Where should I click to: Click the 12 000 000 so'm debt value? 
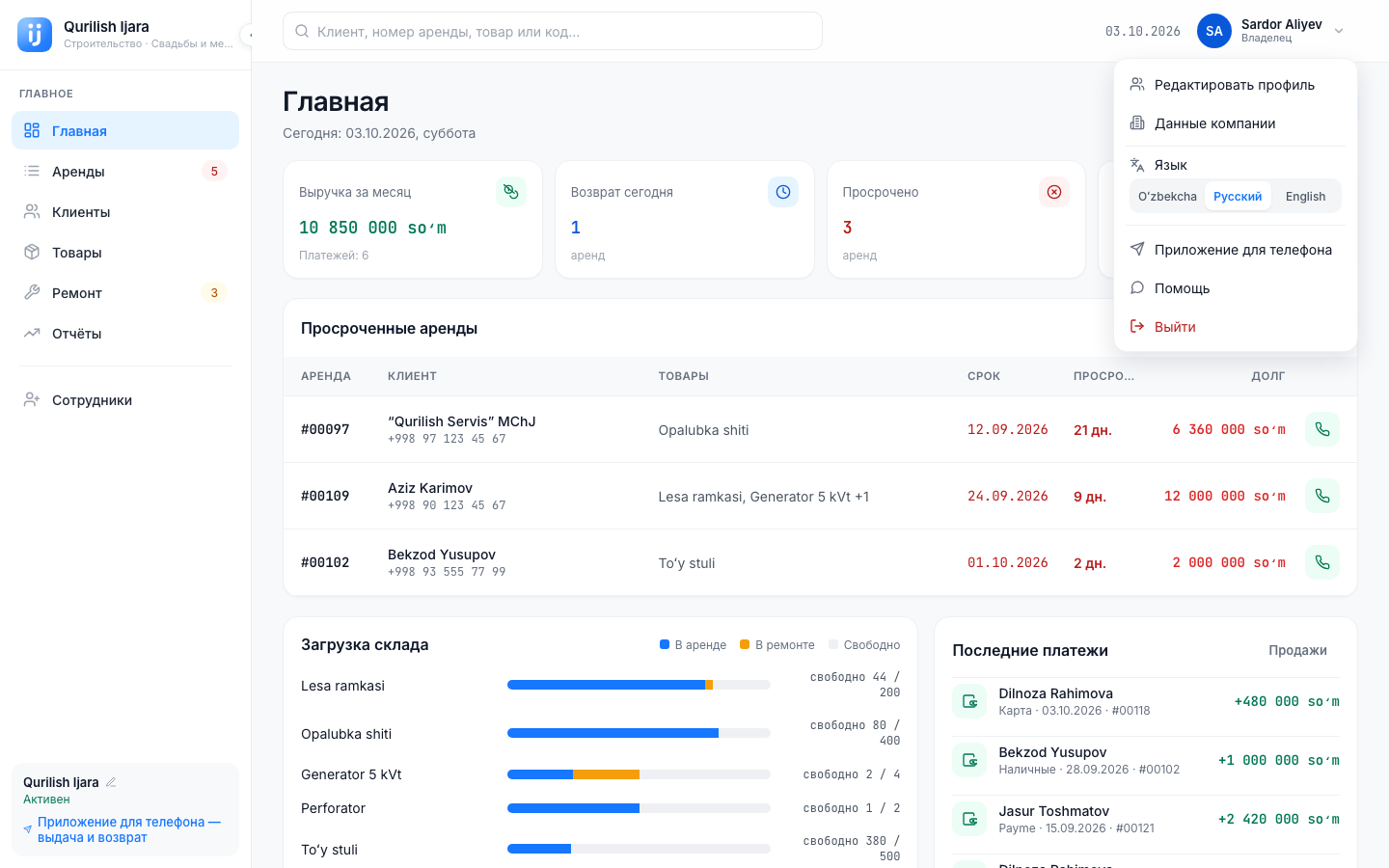click(1224, 496)
